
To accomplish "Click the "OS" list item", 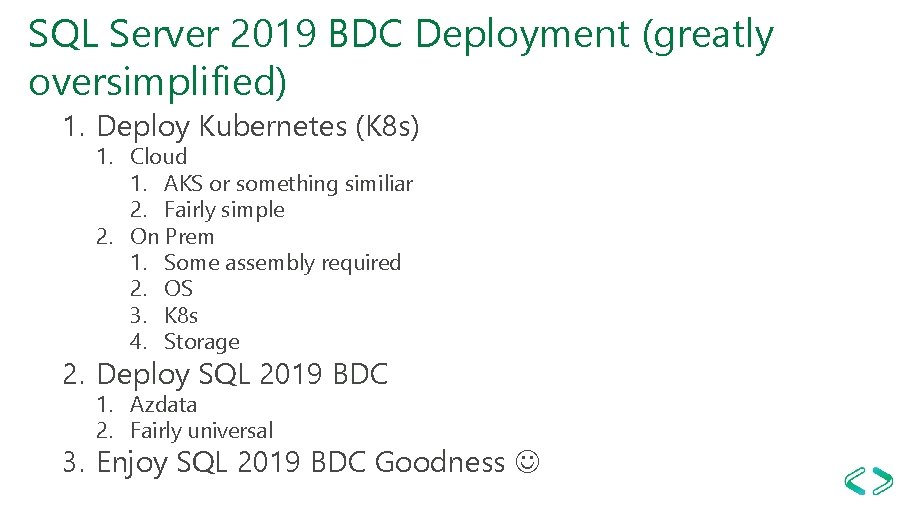I will point(178,289).
